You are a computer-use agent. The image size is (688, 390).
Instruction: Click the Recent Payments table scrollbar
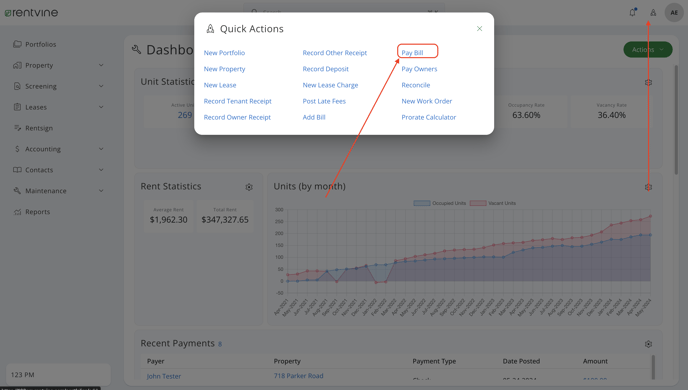click(x=653, y=367)
